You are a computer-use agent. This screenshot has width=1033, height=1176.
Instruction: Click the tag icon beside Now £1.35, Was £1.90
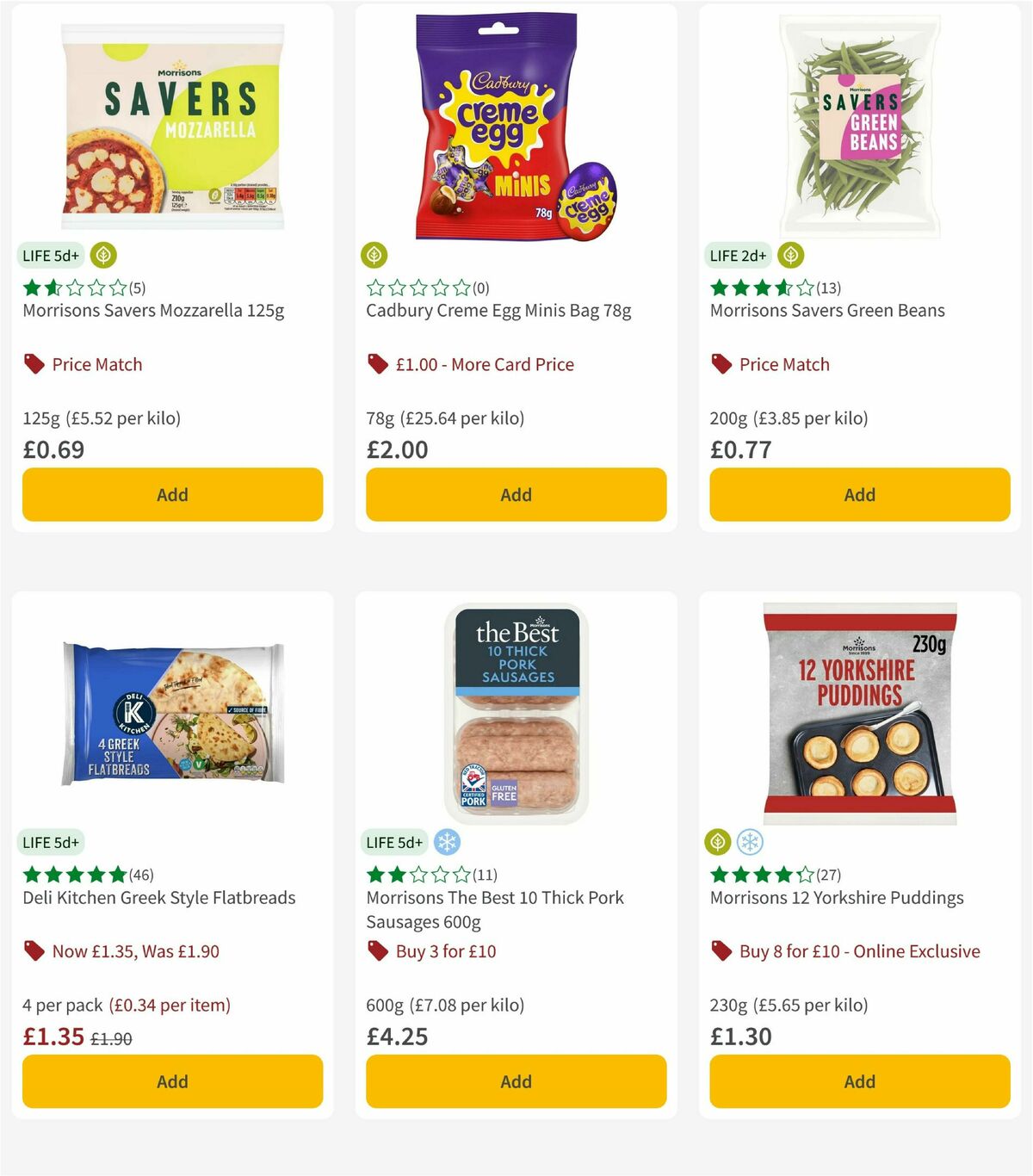click(33, 951)
